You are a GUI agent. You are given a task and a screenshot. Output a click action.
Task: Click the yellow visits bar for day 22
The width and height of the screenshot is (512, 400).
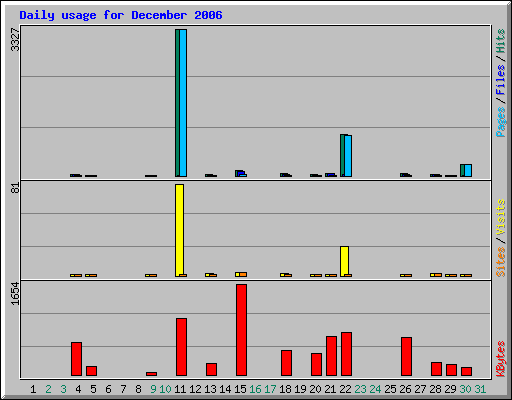pos(344,261)
